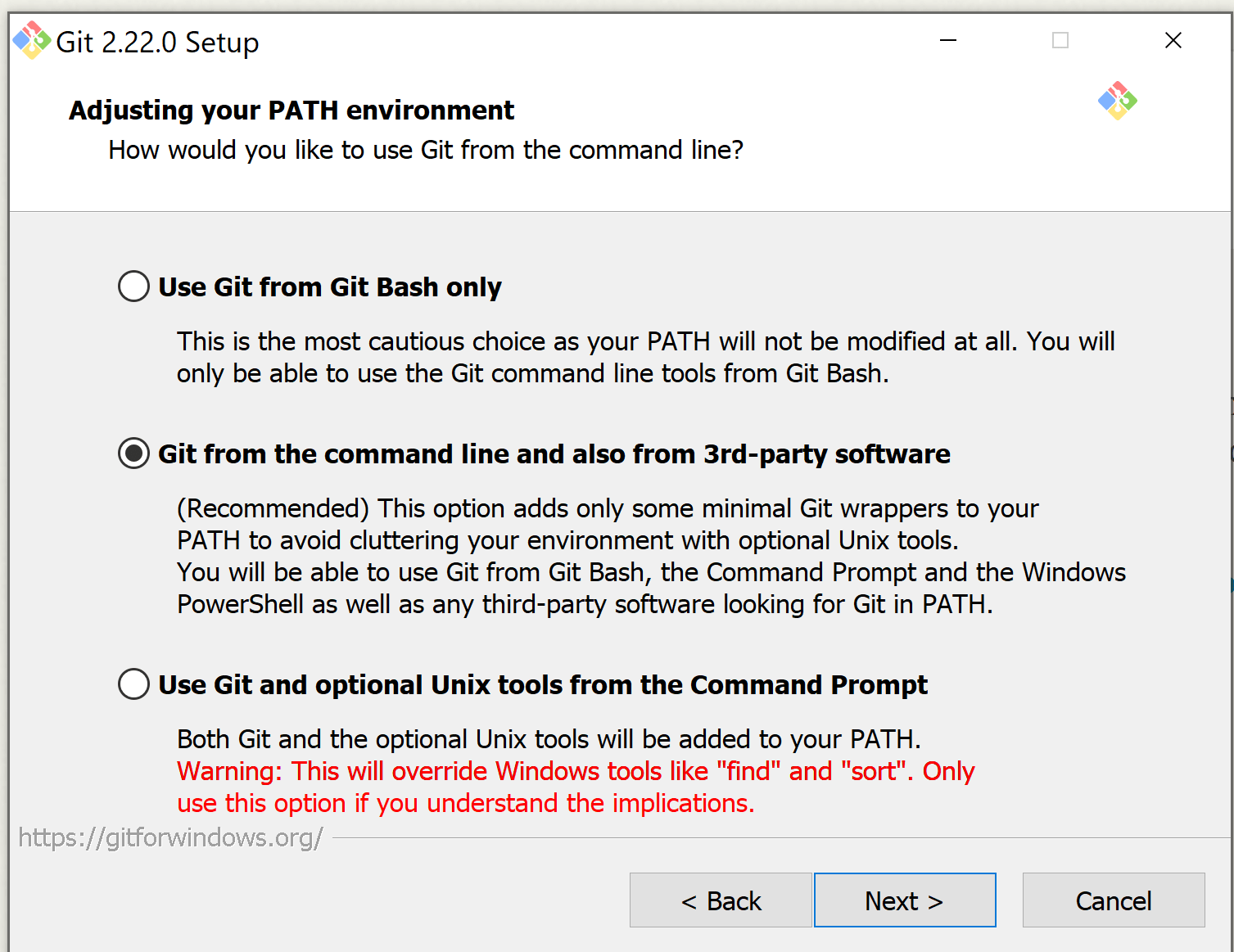This screenshot has width=1234, height=952.
Task: Cancel the Git setup
Action: click(x=1114, y=900)
